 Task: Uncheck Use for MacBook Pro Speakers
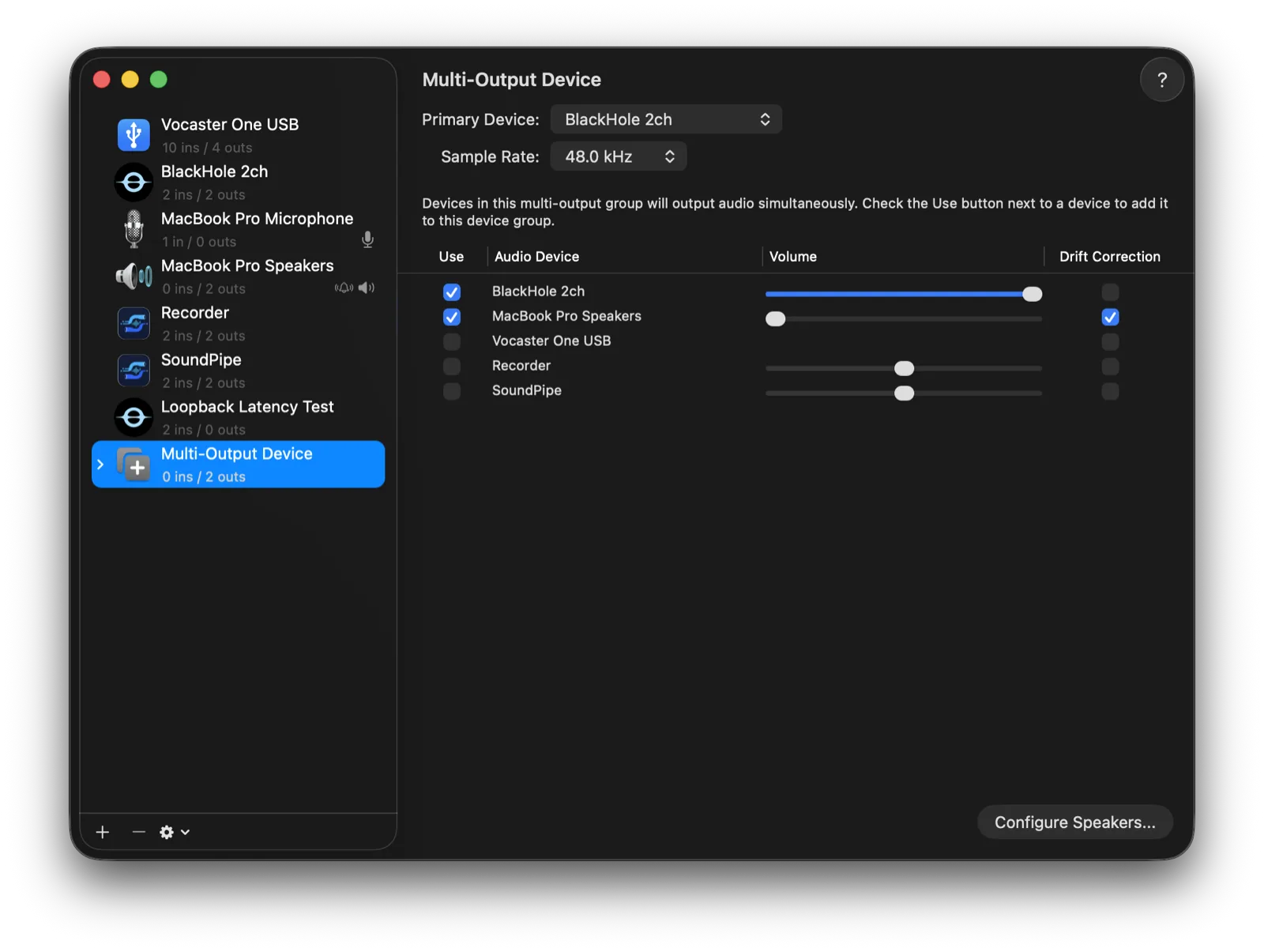coord(452,317)
